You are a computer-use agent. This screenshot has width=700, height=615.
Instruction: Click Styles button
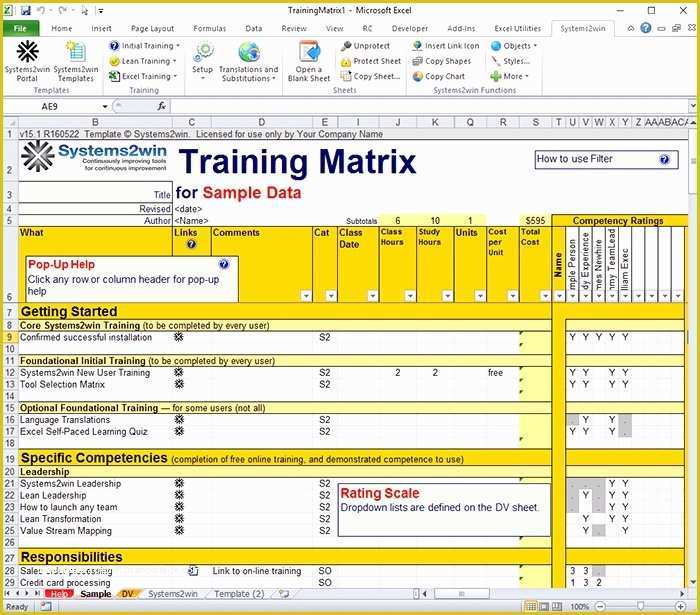point(510,61)
